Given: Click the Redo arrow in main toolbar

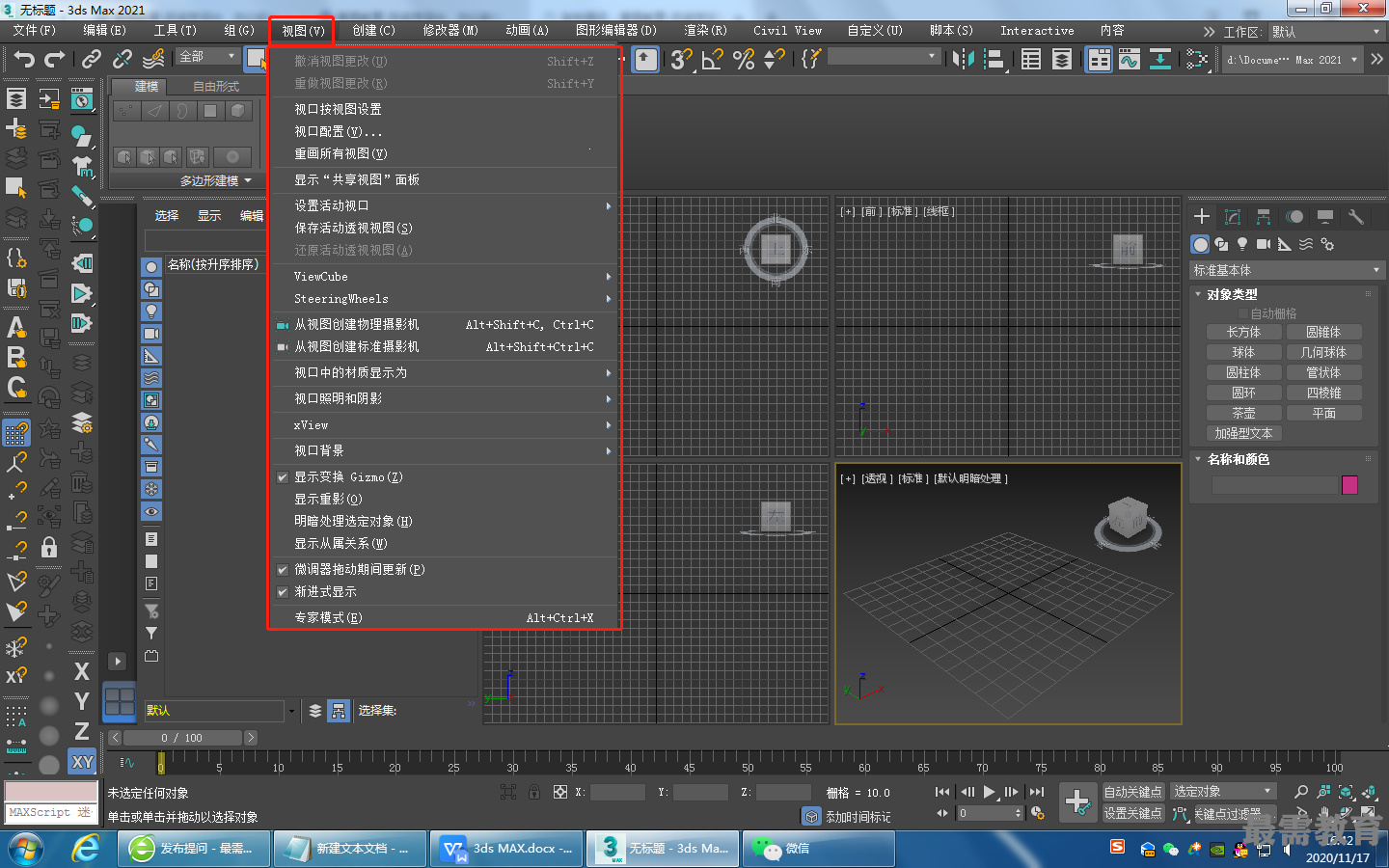Looking at the screenshot, I should (x=55, y=60).
